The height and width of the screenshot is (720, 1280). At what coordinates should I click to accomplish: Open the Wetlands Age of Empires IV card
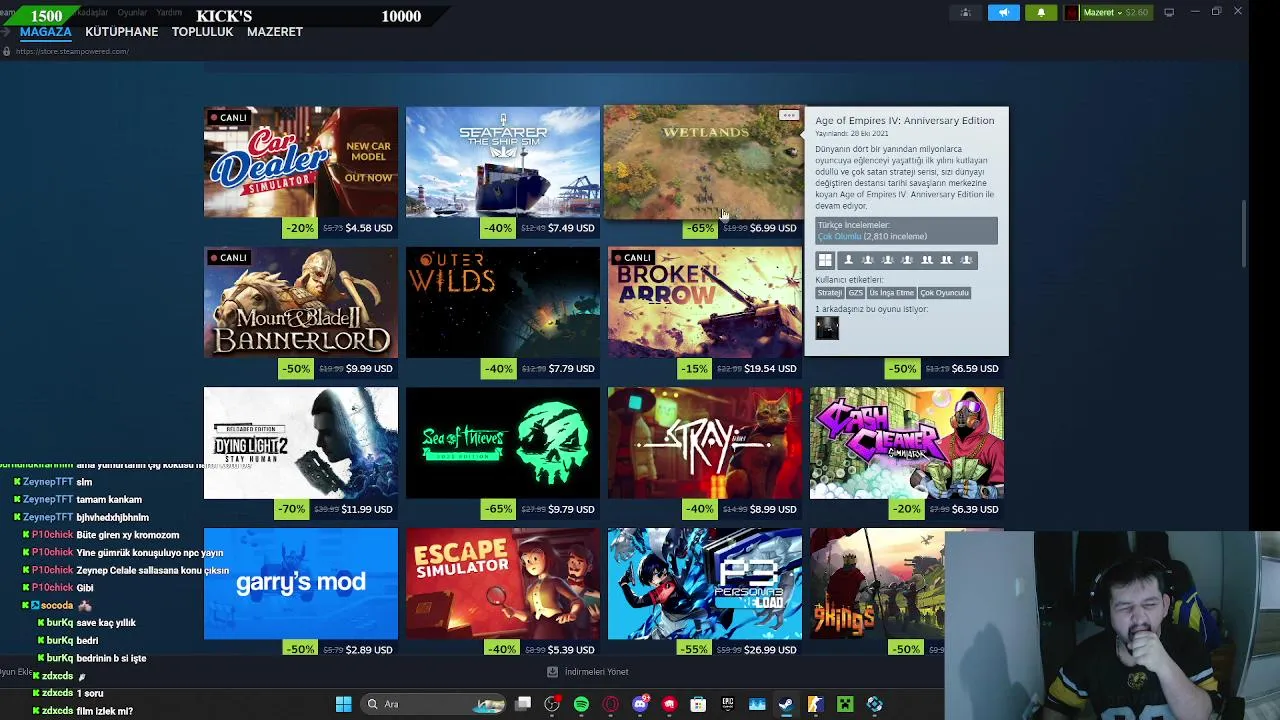[703, 162]
